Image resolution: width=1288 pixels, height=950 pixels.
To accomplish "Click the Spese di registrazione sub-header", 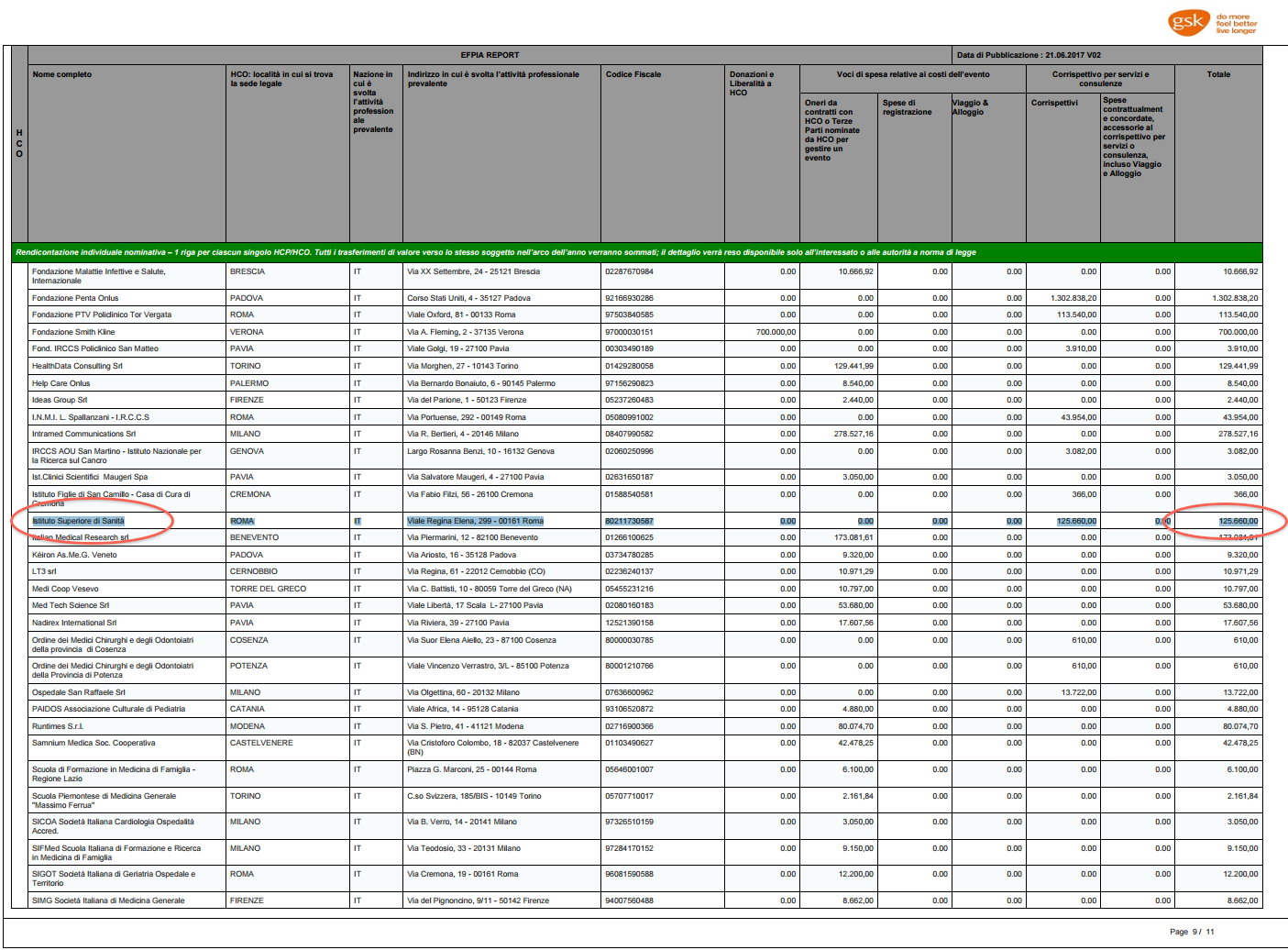I will [x=907, y=107].
